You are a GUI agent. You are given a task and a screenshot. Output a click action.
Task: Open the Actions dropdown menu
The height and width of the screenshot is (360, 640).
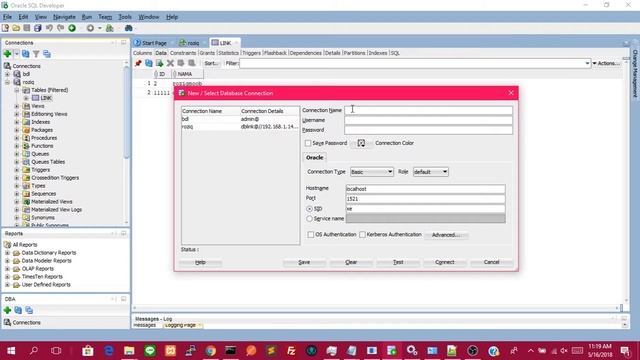click(x=606, y=63)
